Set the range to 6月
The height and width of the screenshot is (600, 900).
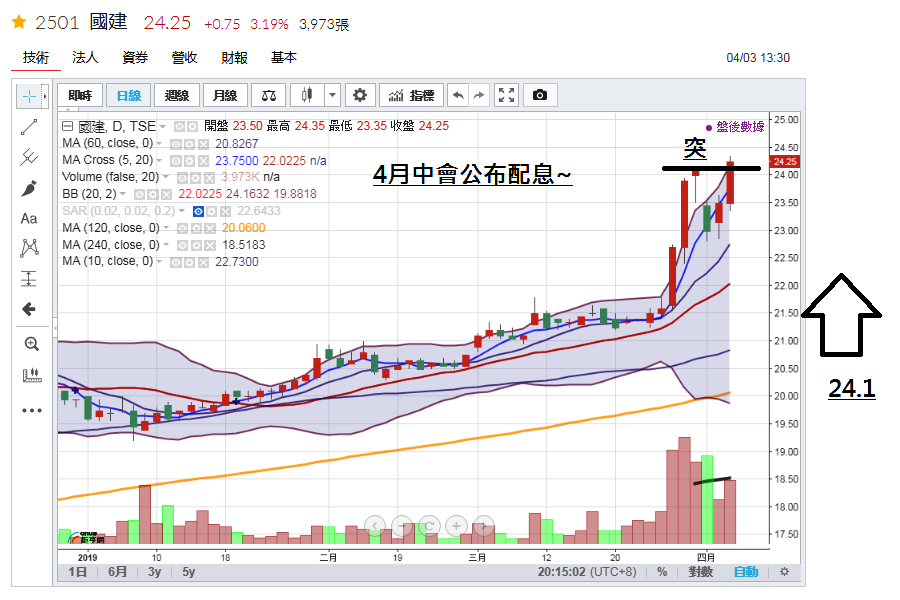117,572
